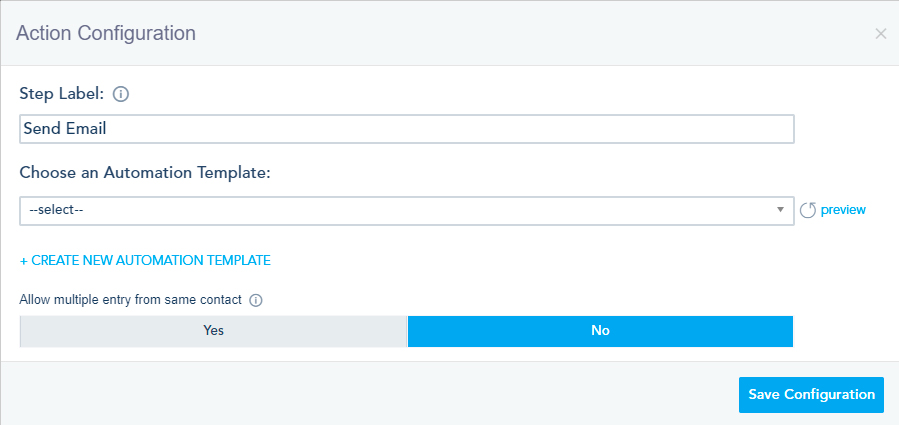Click Choose an Automation Template label
Image resolution: width=899 pixels, height=425 pixels.
(x=146, y=172)
